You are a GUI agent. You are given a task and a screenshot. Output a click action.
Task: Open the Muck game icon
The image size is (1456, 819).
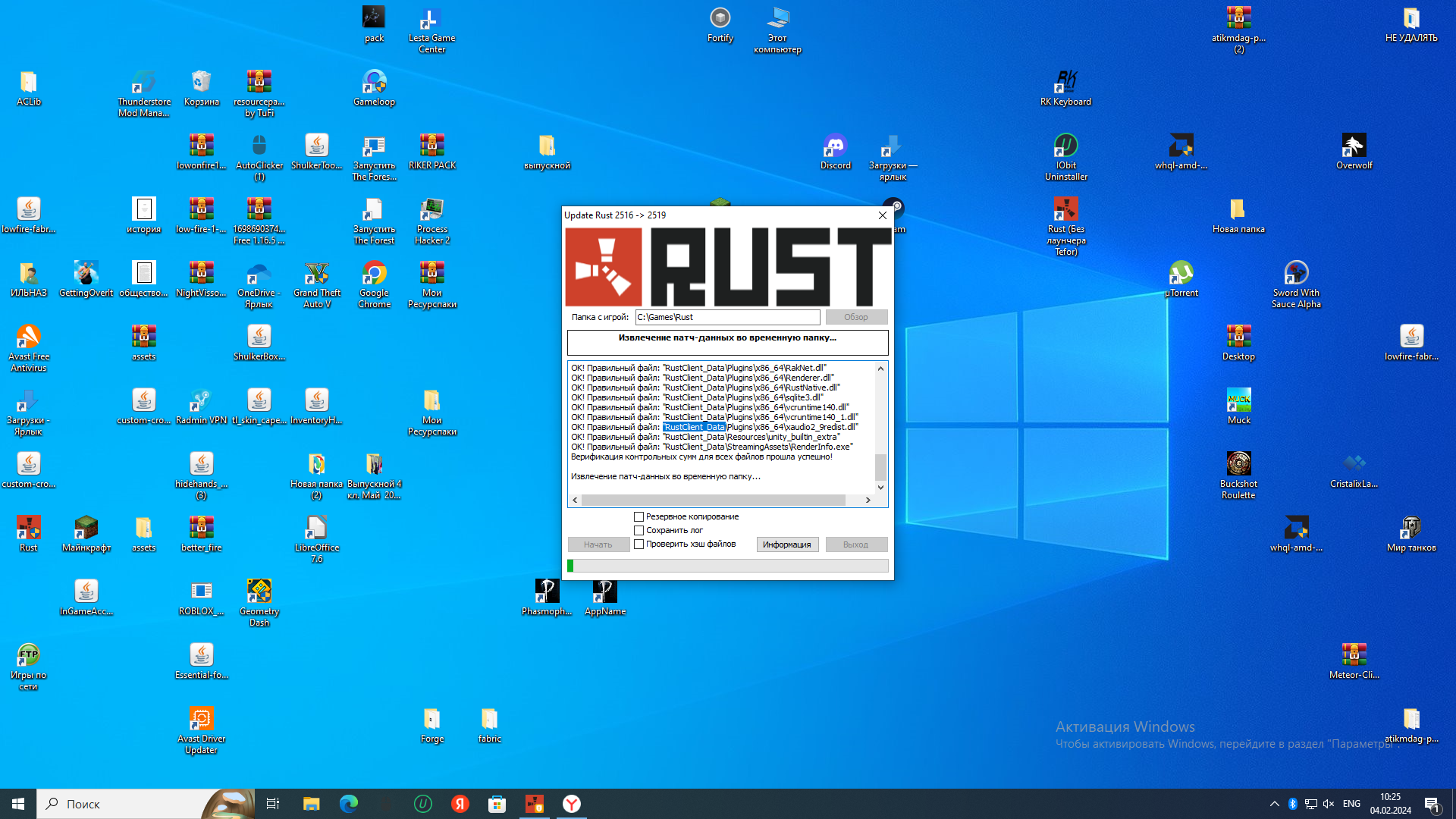[1238, 406]
